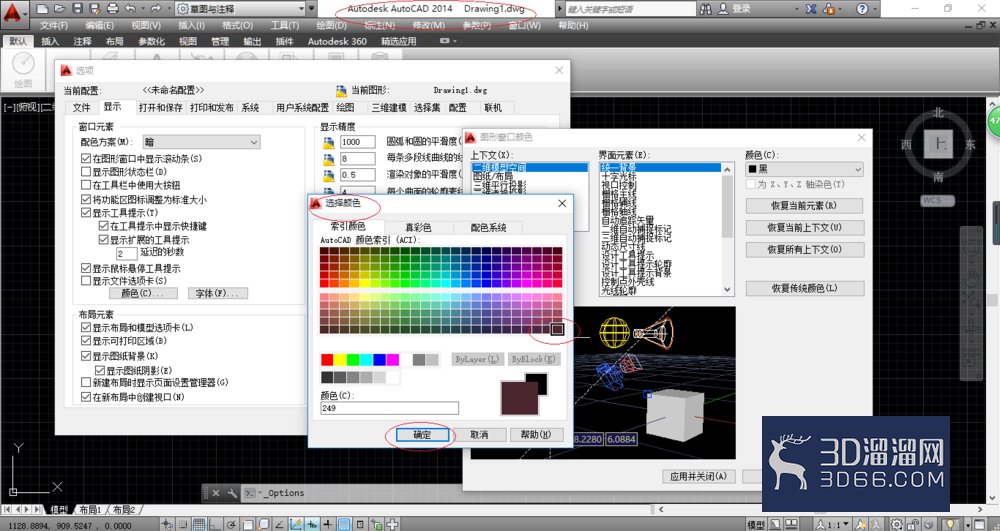Screen dimensions: 1000x531
Task: Confirm color selection with 确定 button
Action: 422,435
